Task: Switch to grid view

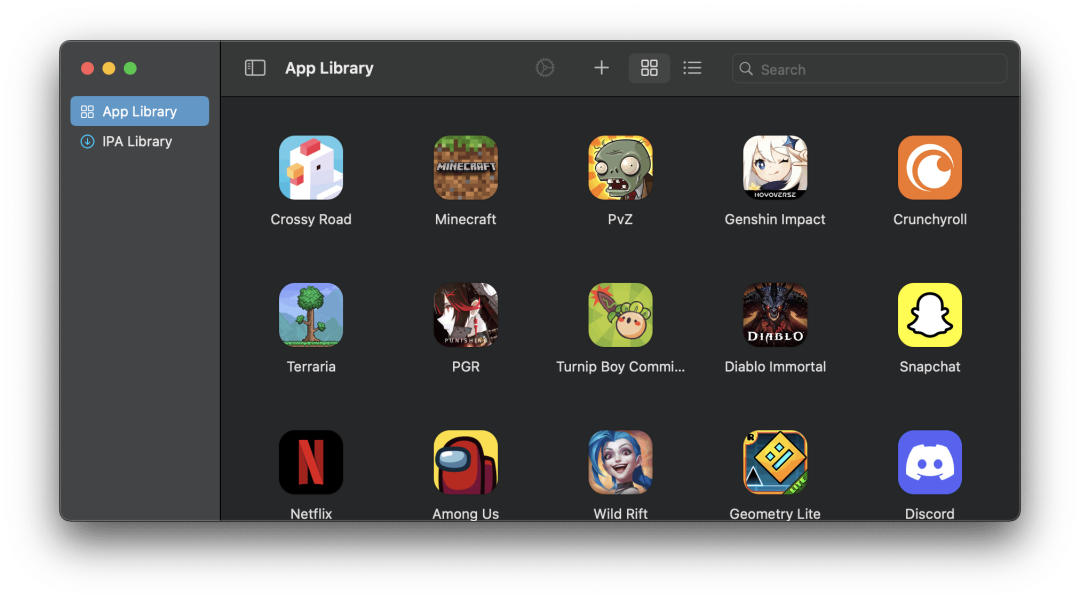Action: pyautogui.click(x=649, y=68)
